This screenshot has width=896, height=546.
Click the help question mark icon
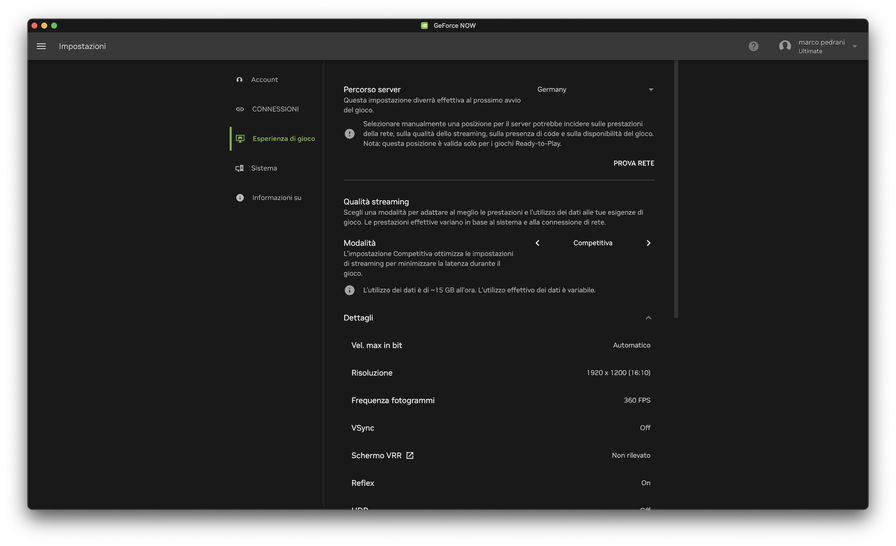coord(753,46)
